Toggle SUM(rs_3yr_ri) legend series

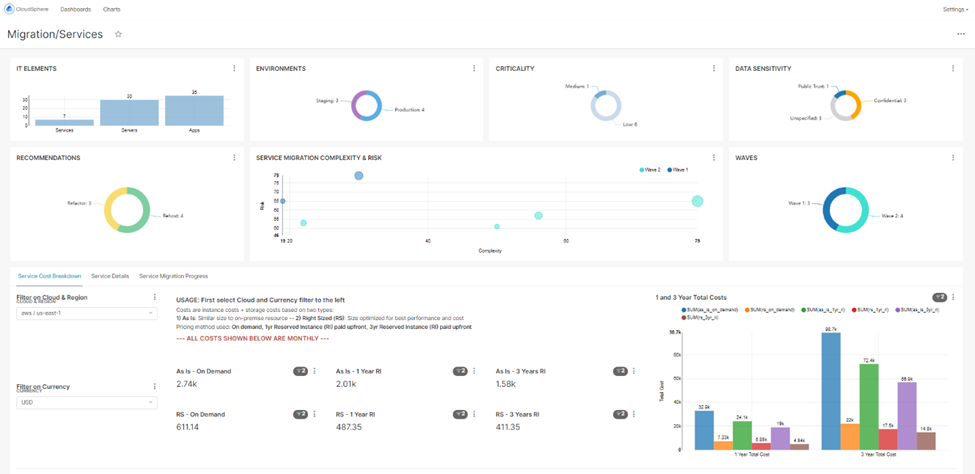click(700, 318)
